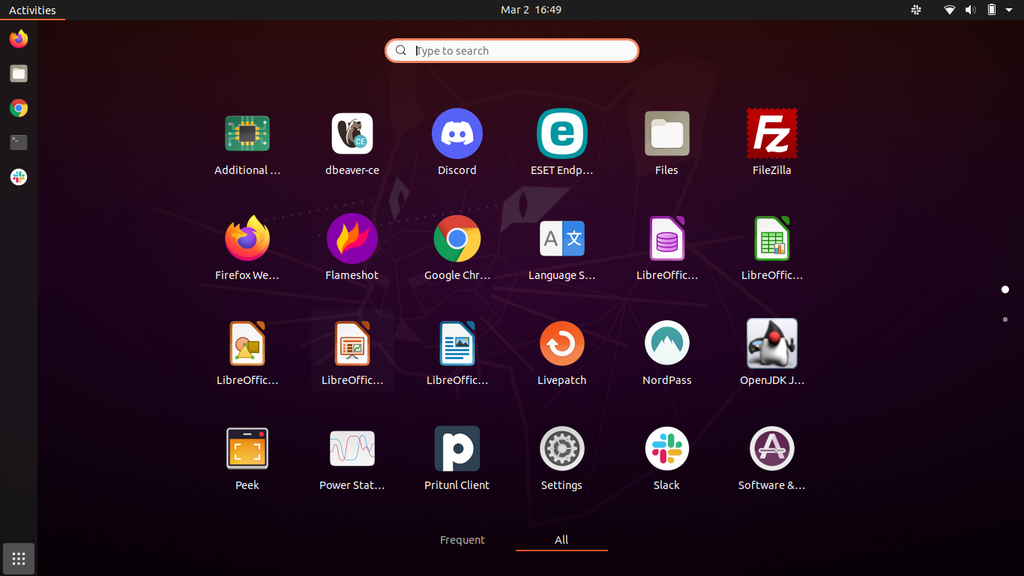Launch dbeaver-ce database tool

(352, 133)
